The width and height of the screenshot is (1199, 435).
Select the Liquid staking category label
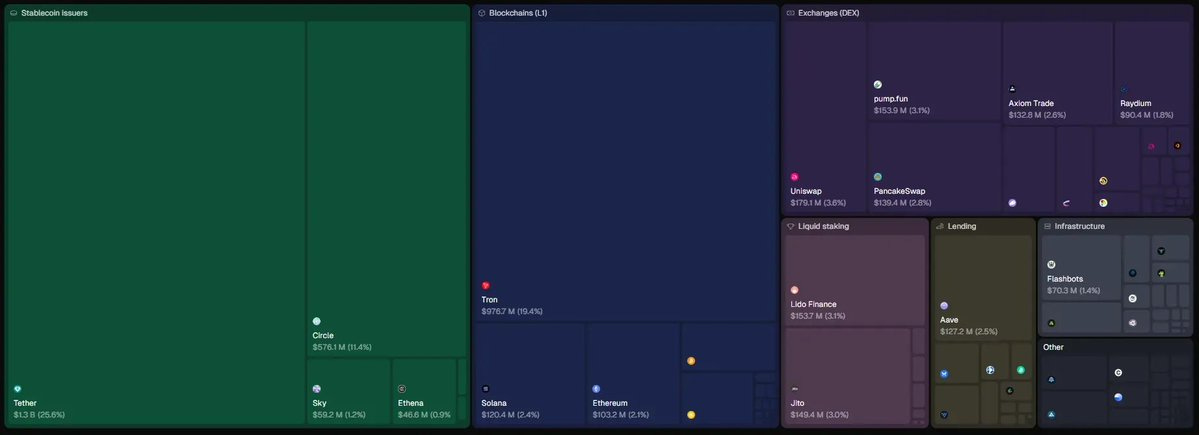tap(824, 226)
